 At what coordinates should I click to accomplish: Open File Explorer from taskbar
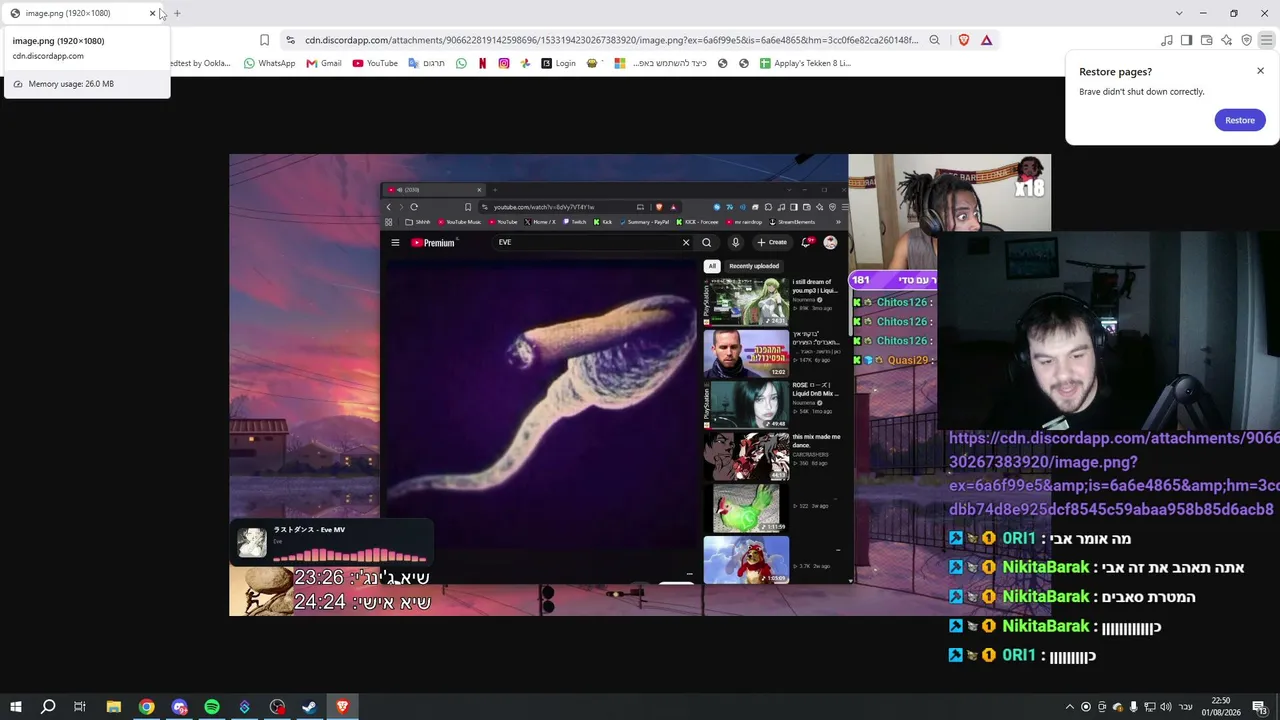coord(114,707)
